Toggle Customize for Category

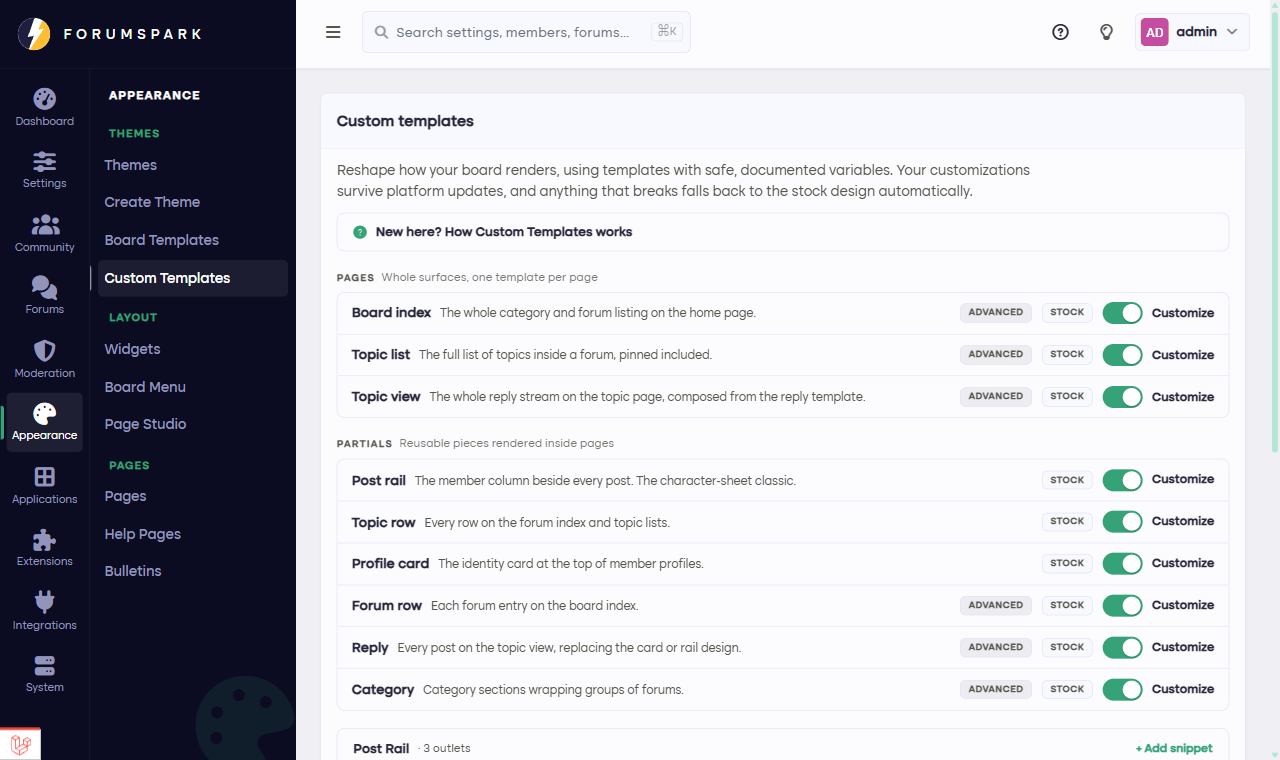coord(1122,690)
